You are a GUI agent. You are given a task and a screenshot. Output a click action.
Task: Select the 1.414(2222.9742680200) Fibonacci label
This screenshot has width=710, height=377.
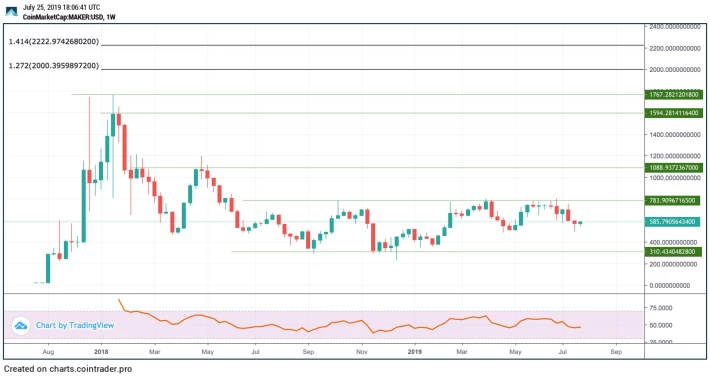[54, 42]
